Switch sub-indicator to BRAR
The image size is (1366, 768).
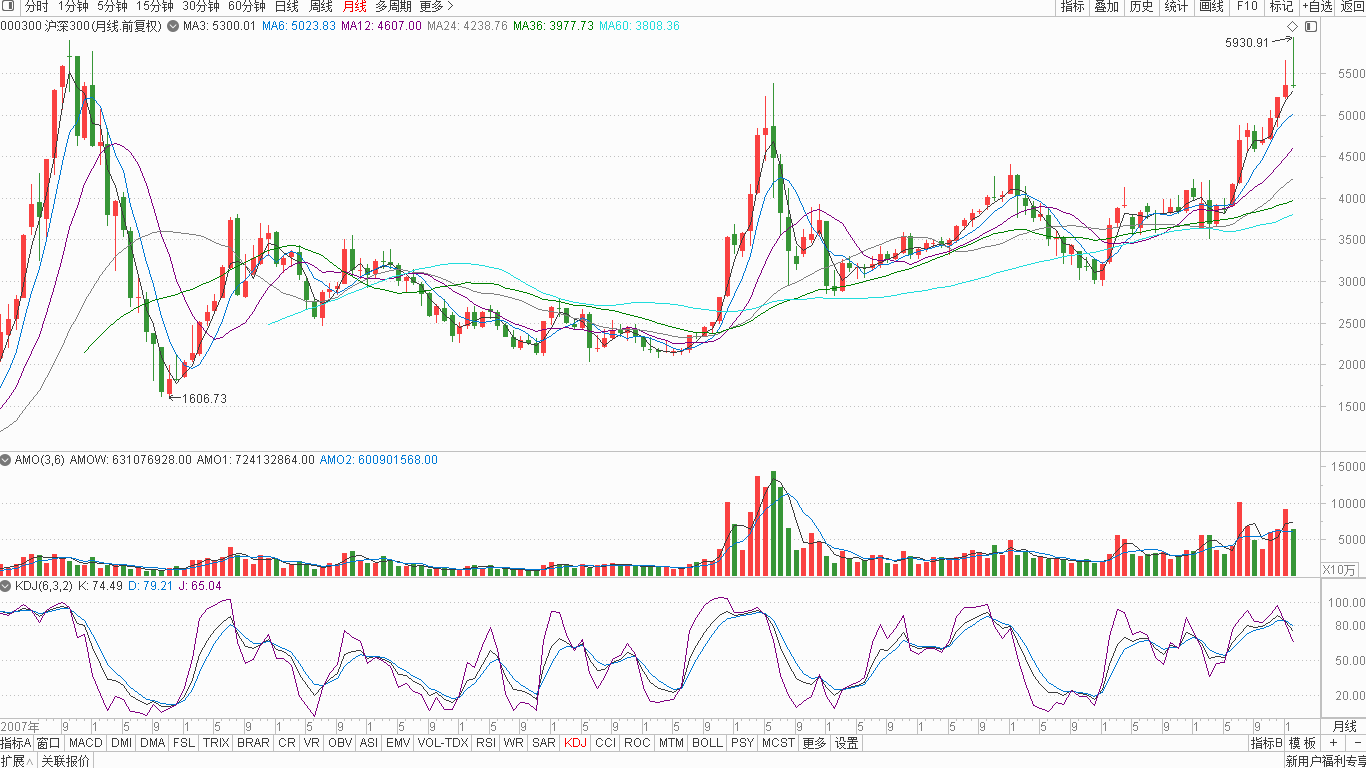click(x=253, y=743)
